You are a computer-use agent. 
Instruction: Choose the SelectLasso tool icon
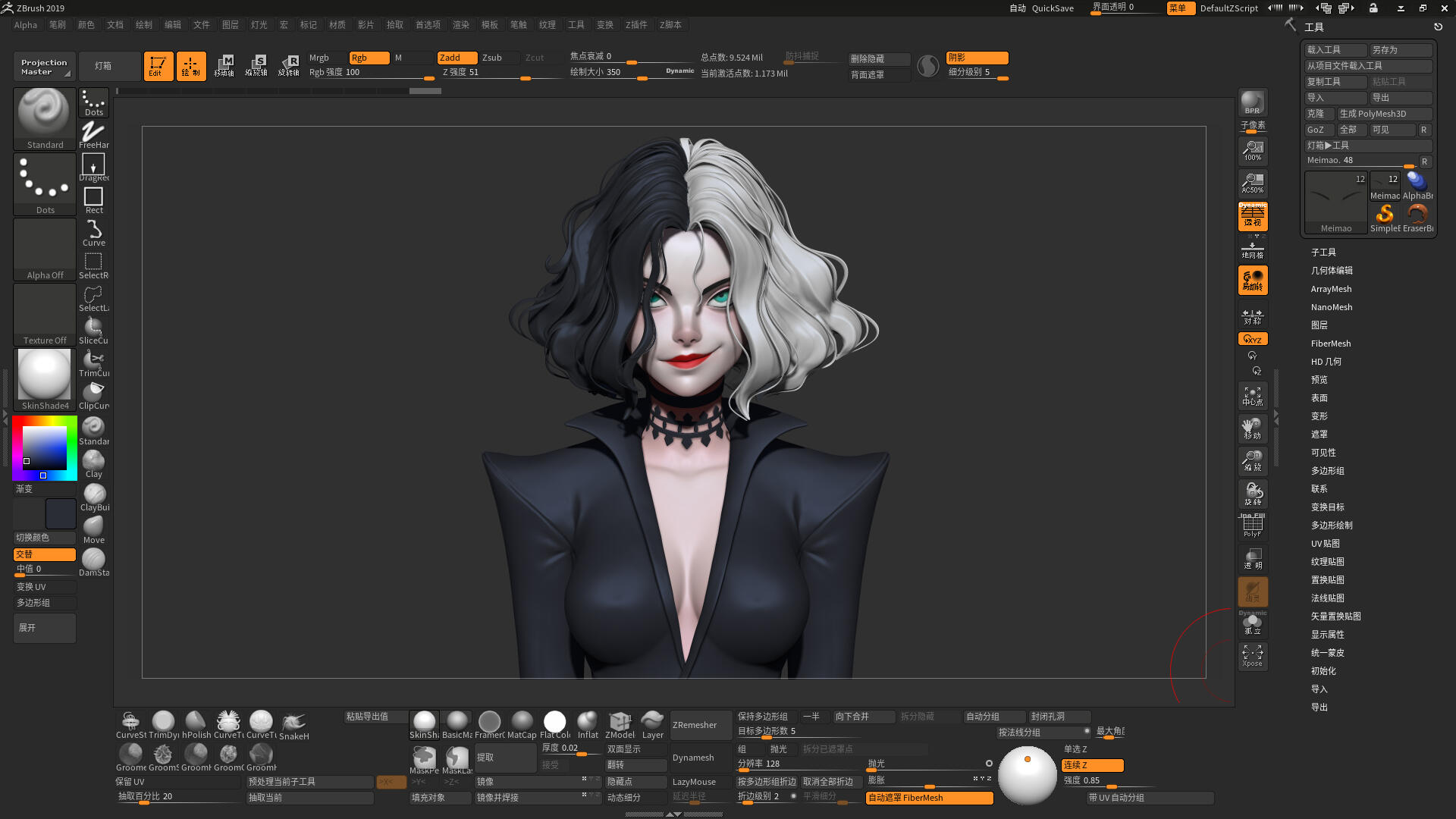tap(93, 298)
